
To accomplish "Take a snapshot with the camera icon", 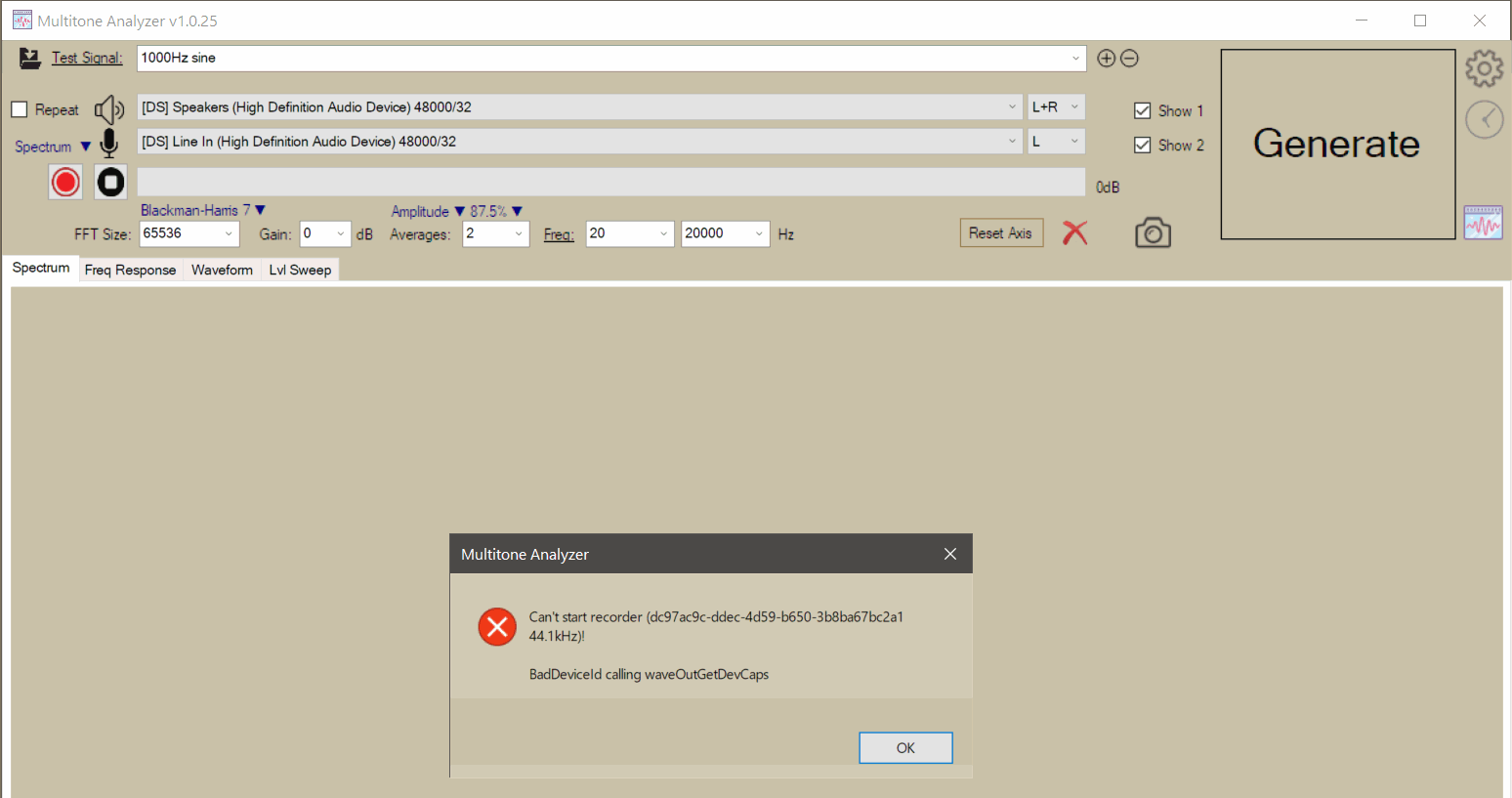I will pos(1153,232).
